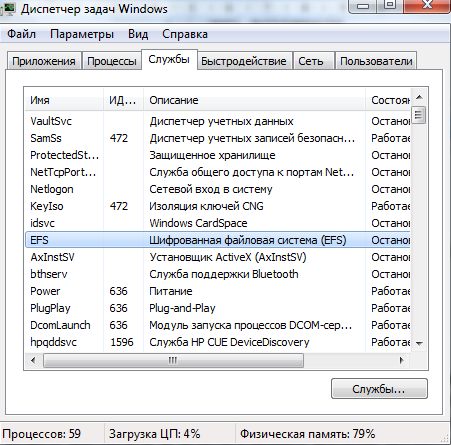Click the horizontal scrollbar left arrow

click(x=33, y=360)
